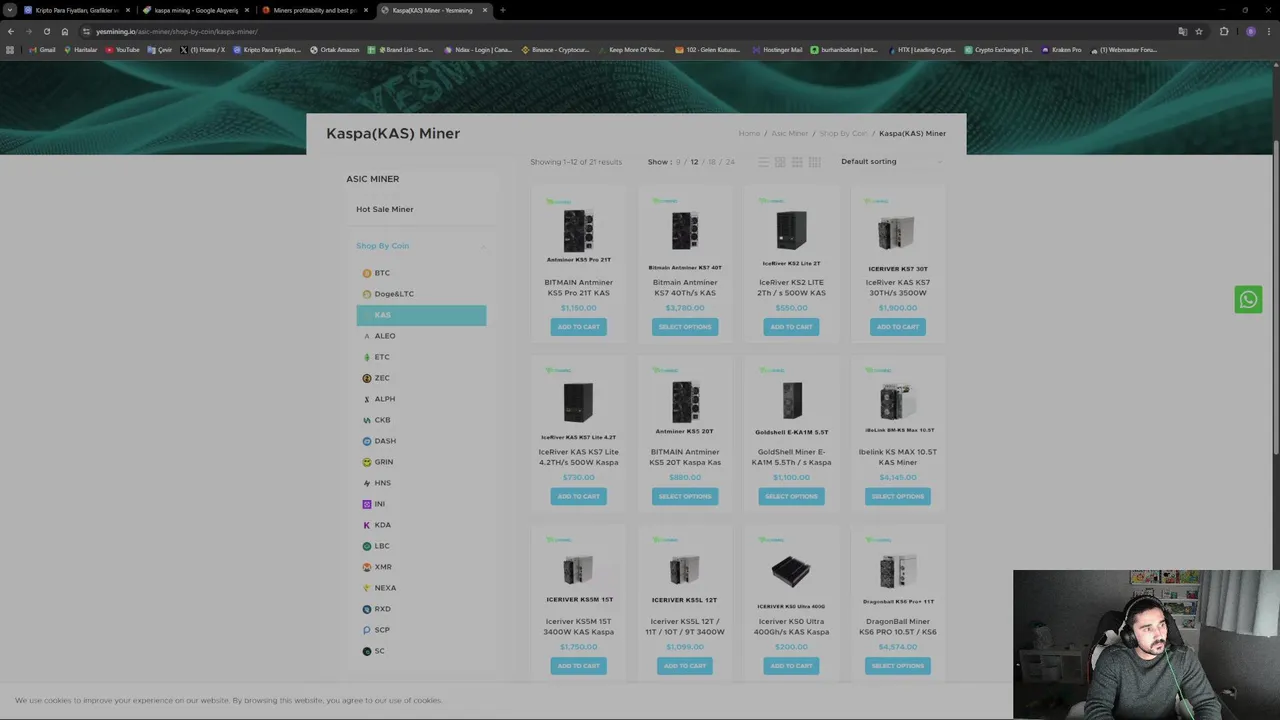The width and height of the screenshot is (1280, 720).
Task: Open the Hostinger Mail bookmark
Action: pyautogui.click(x=777, y=50)
